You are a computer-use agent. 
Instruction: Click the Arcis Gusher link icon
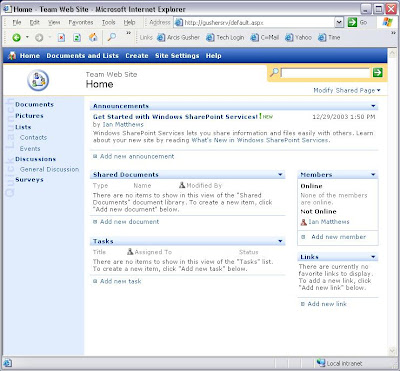click(161, 38)
